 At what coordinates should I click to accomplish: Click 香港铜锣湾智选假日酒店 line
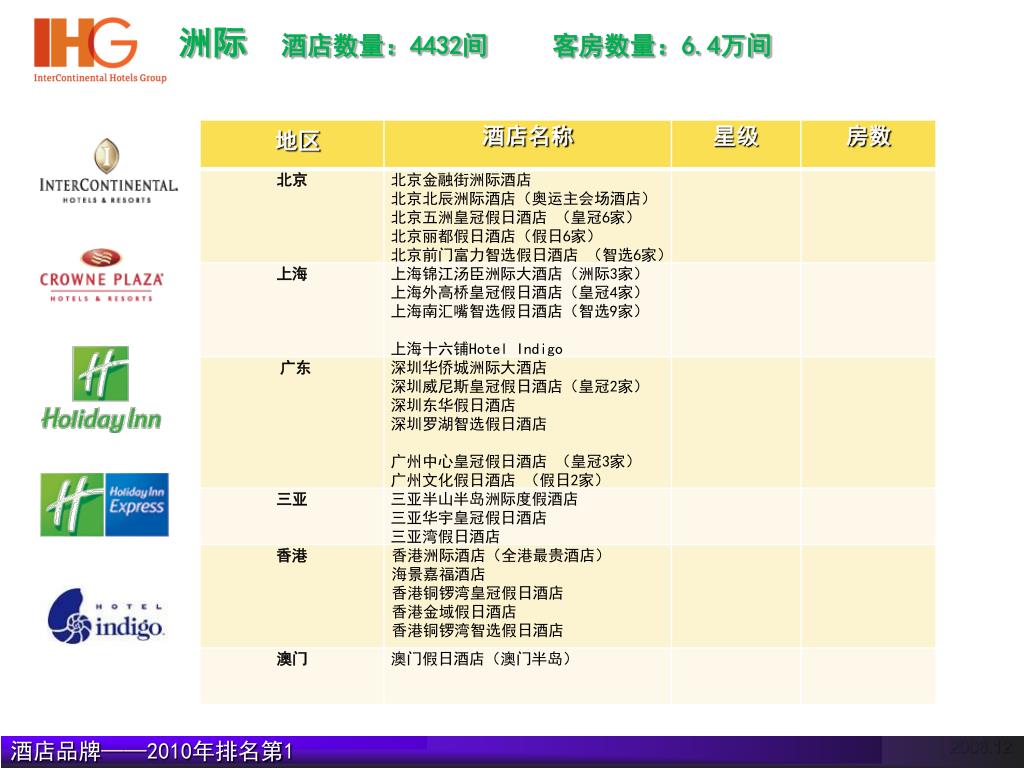[x=477, y=631]
